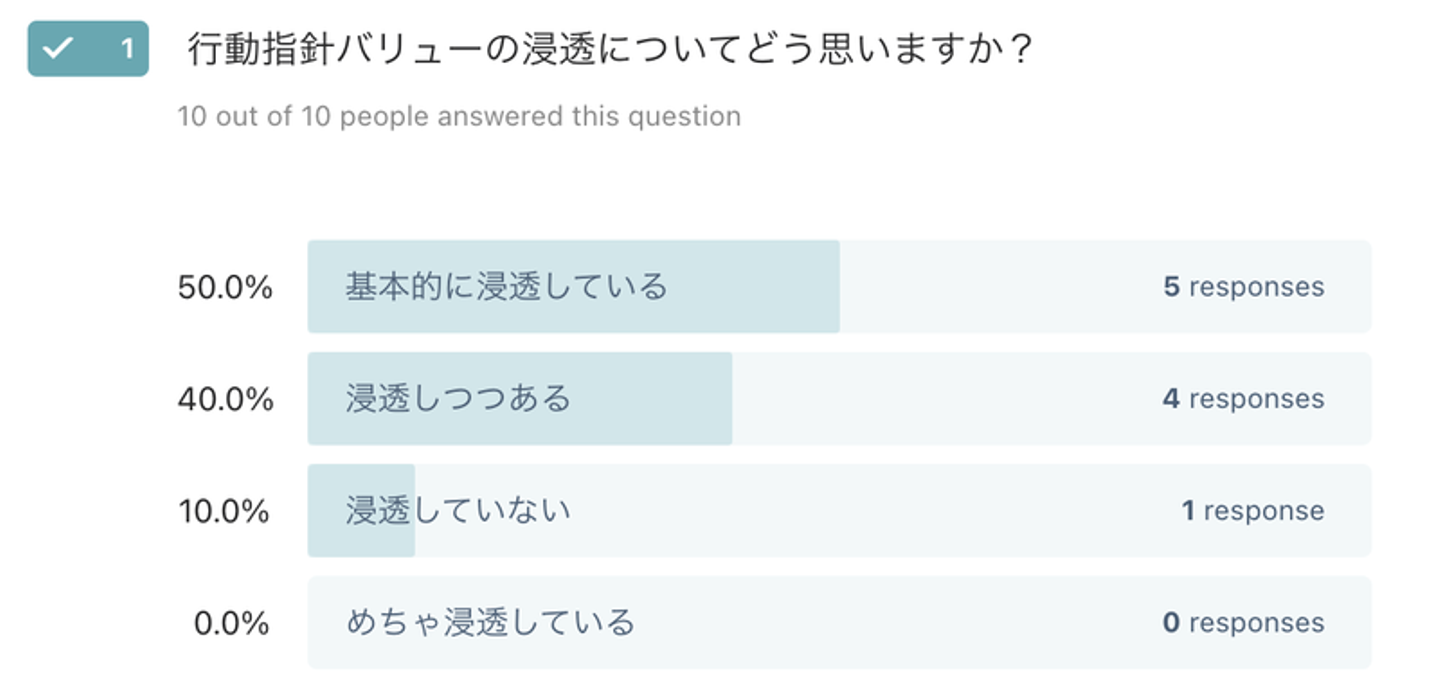Click the "5 responses" count
Screen dimensions: 1440x700
point(1243,287)
